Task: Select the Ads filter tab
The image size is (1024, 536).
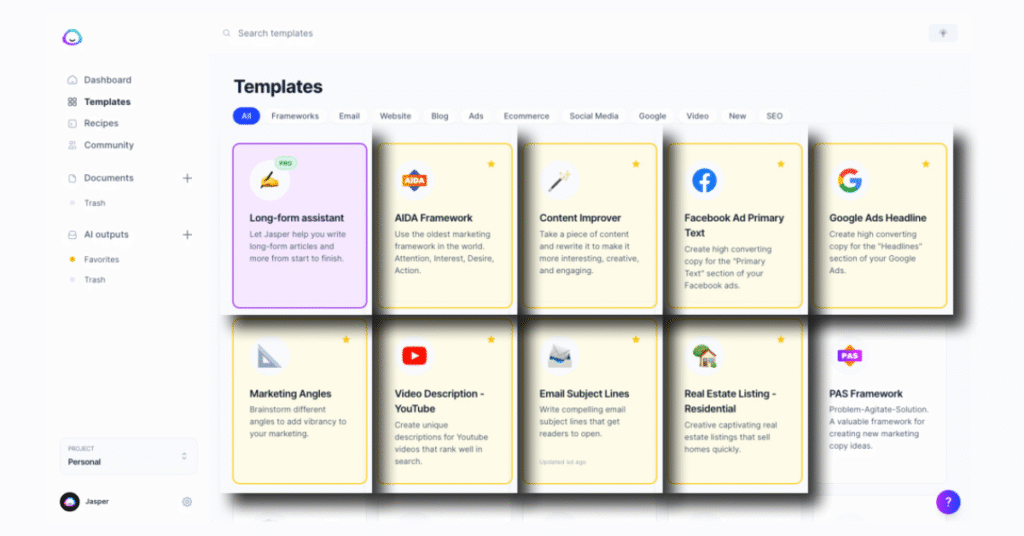Action: click(x=476, y=116)
